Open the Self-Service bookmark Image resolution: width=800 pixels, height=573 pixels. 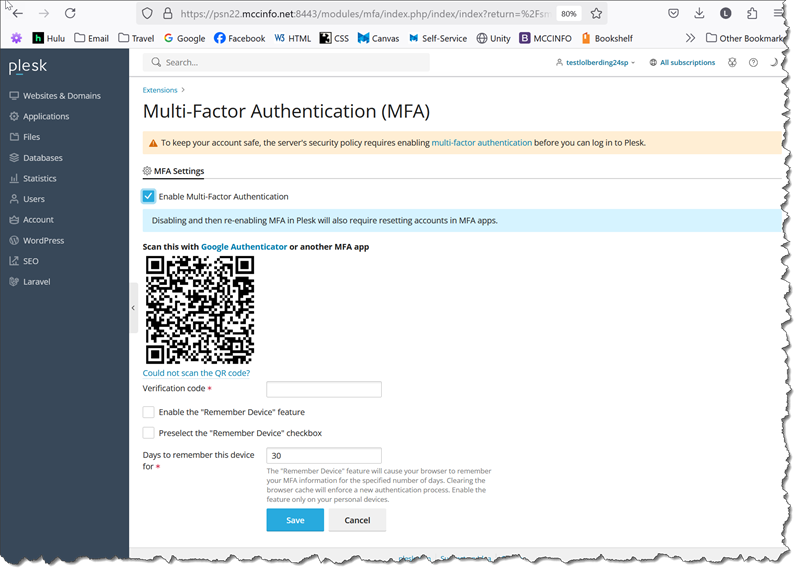pyautogui.click(x=438, y=38)
